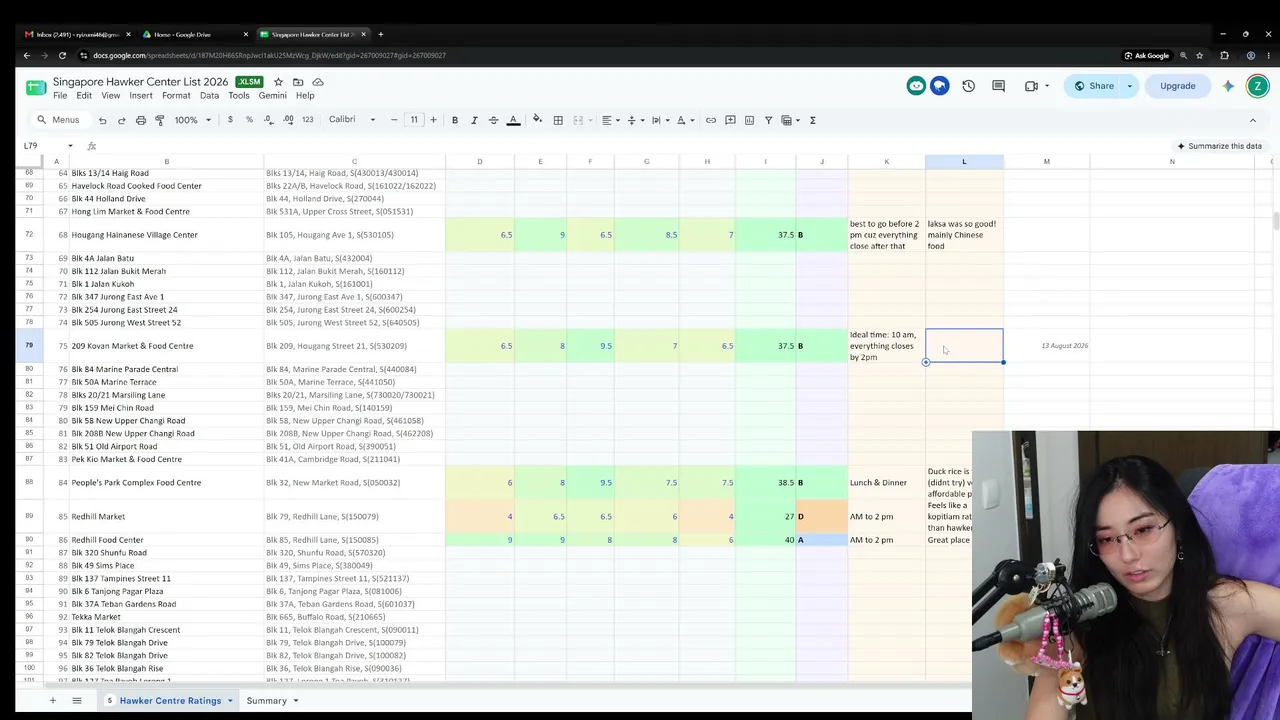
Task: Open the Name box L79 dropdown
Action: (x=70, y=146)
